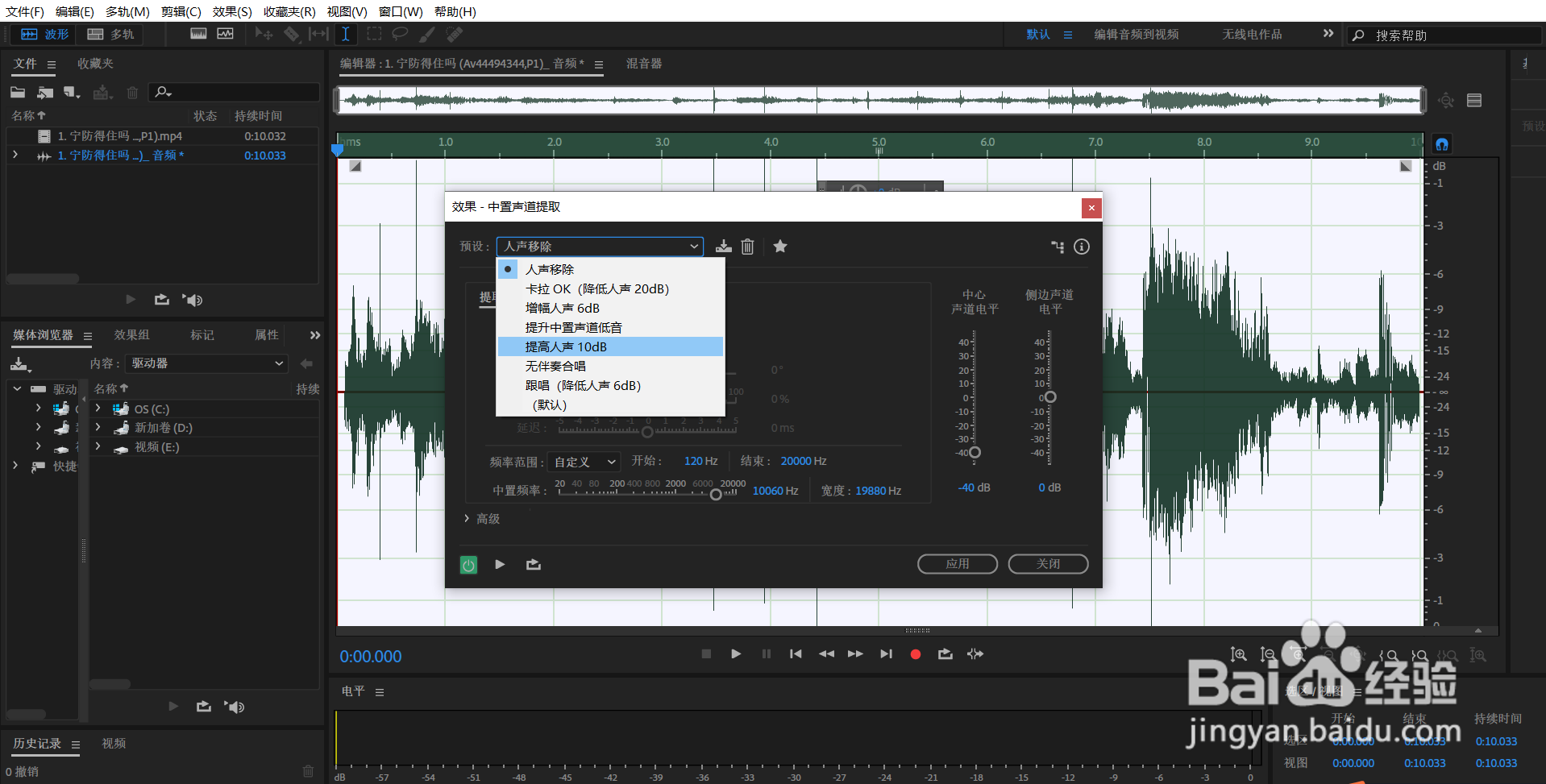Screen dimensions: 1546x784
Task: Delete preset trash icon in effect dialog
Action: tap(747, 247)
